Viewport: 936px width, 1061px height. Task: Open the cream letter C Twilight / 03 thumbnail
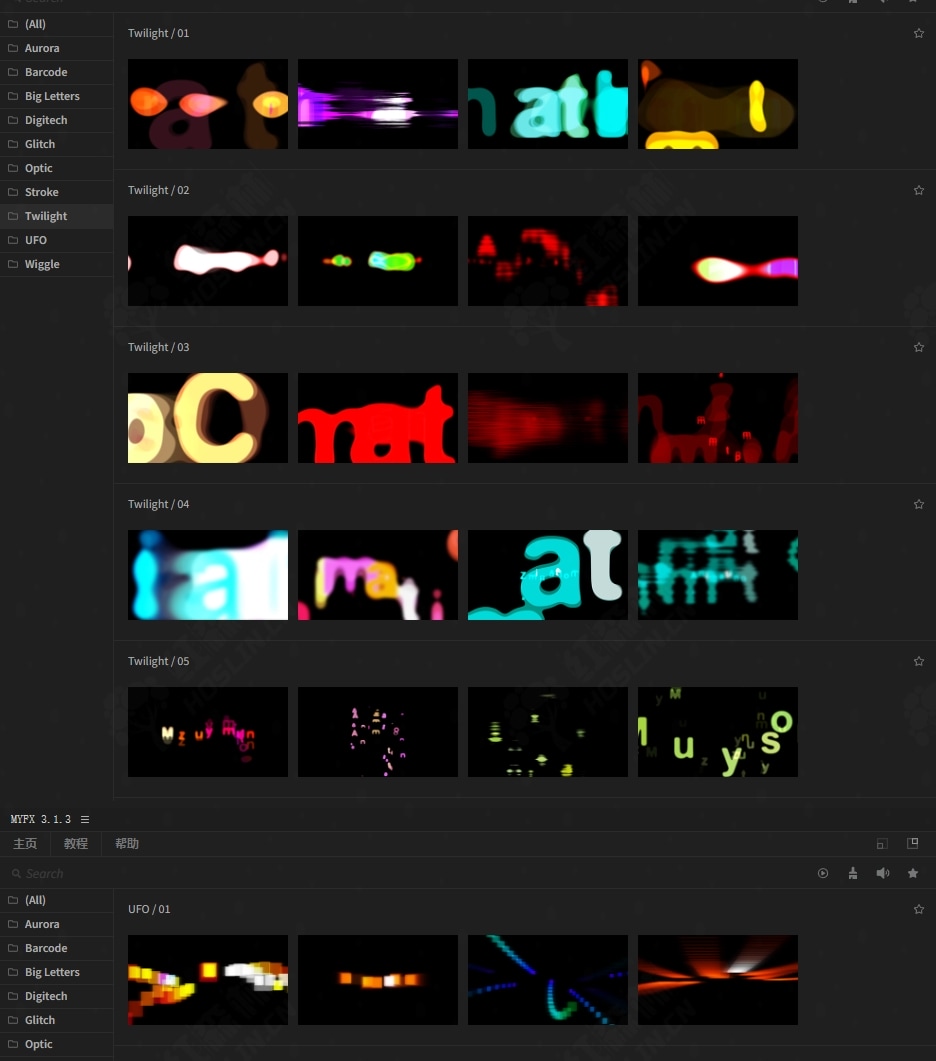208,417
